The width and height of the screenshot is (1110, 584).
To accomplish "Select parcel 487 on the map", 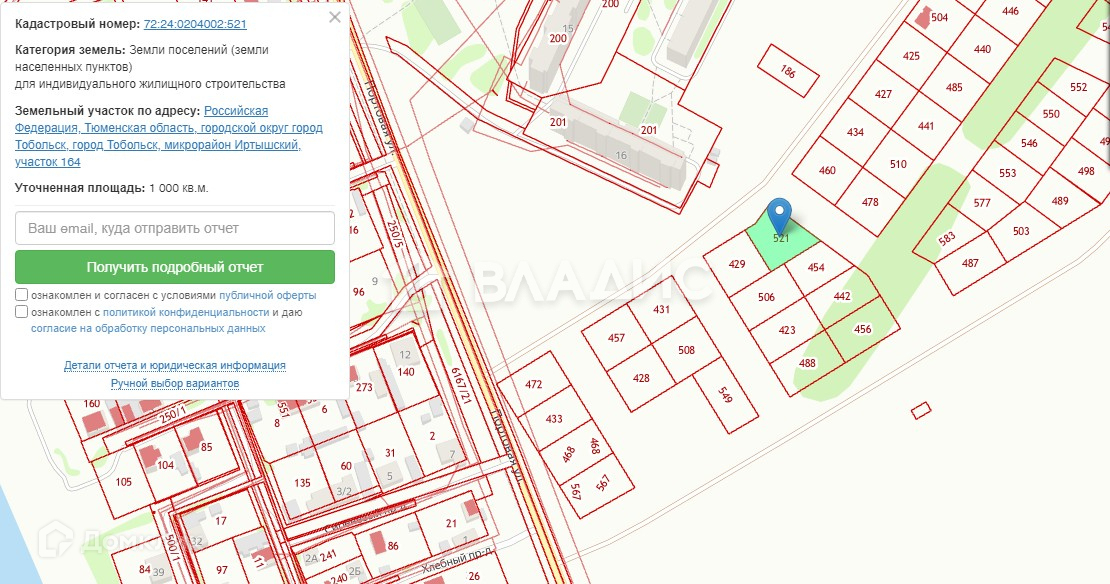I will [x=970, y=264].
